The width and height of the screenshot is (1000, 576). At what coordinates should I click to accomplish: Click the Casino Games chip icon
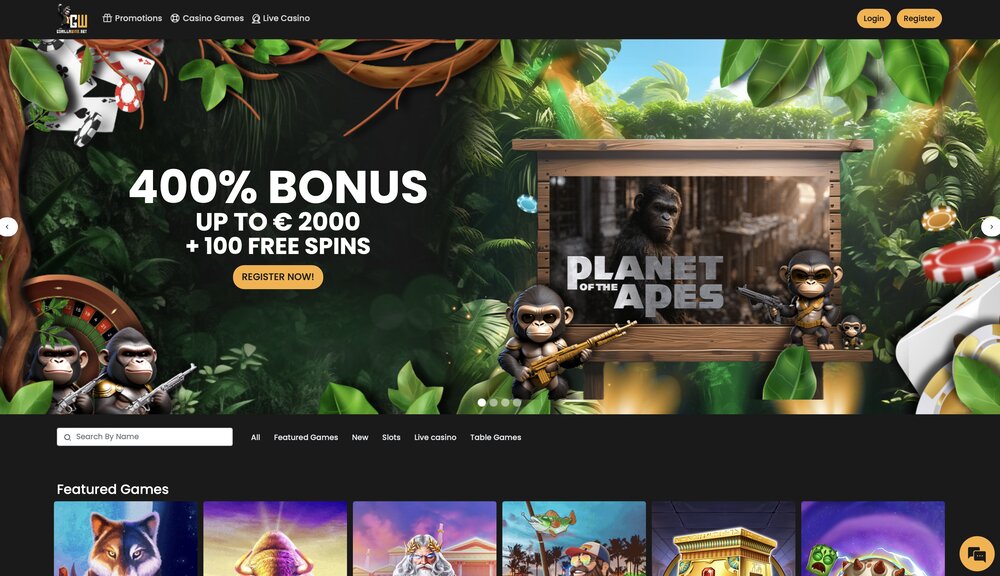click(175, 18)
